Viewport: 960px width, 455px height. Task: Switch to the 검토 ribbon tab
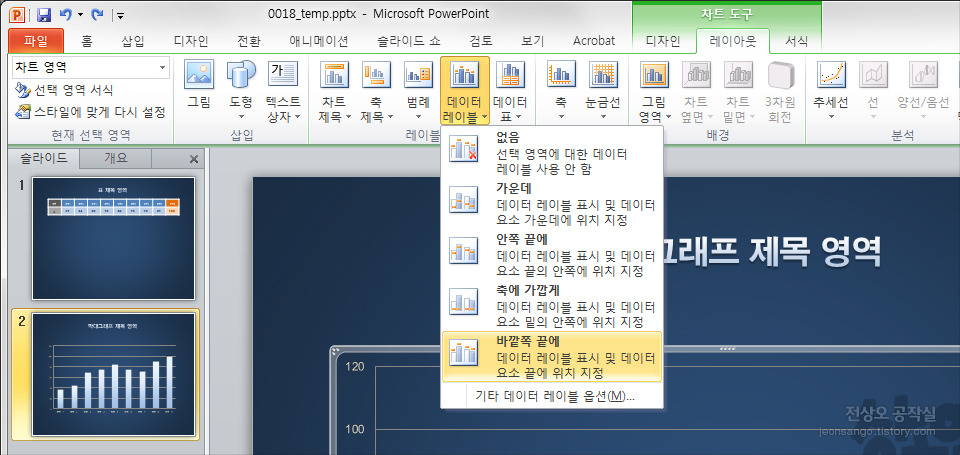pos(481,41)
